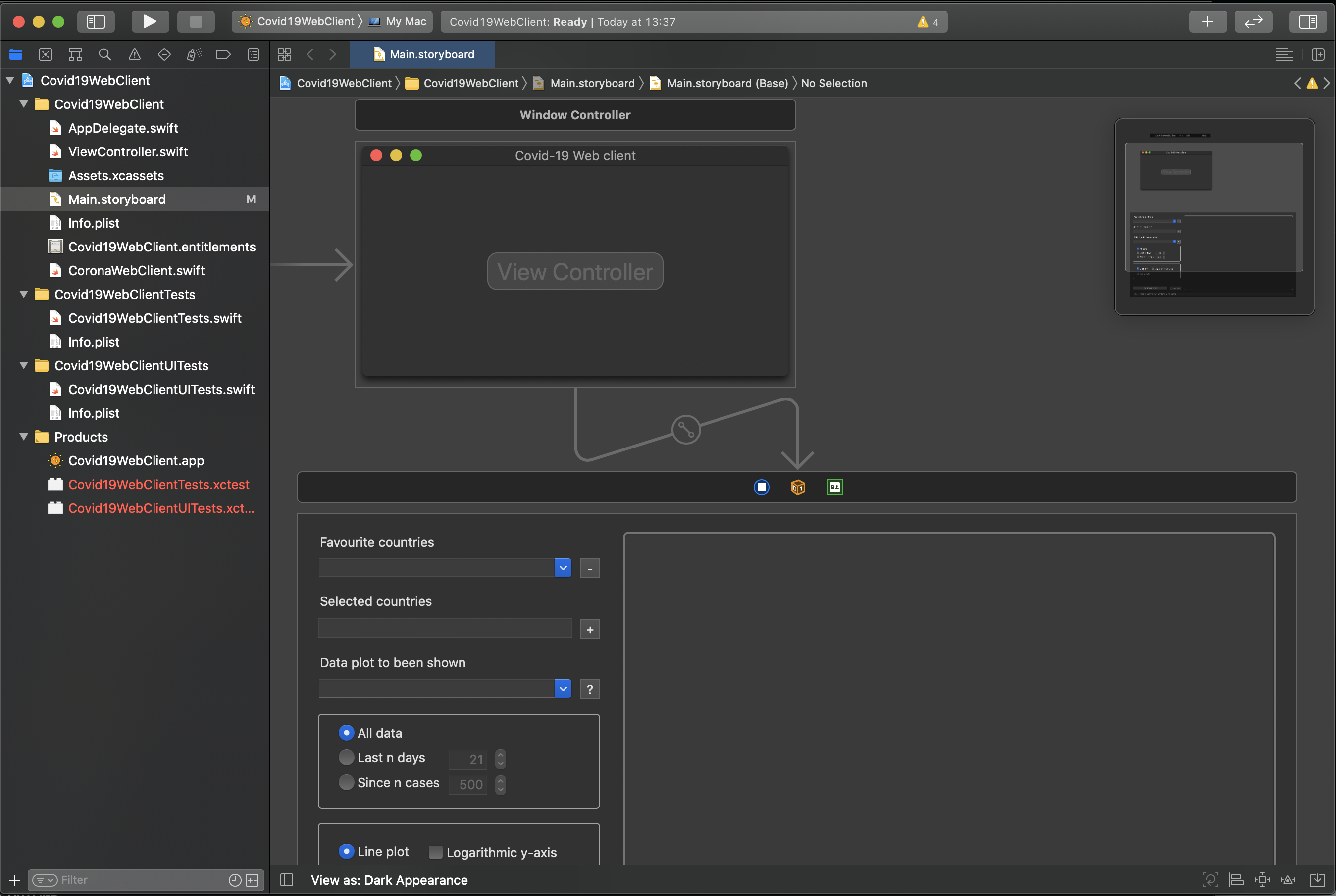Open the Data plot to been shown dropdown
The image size is (1336, 896).
point(563,689)
